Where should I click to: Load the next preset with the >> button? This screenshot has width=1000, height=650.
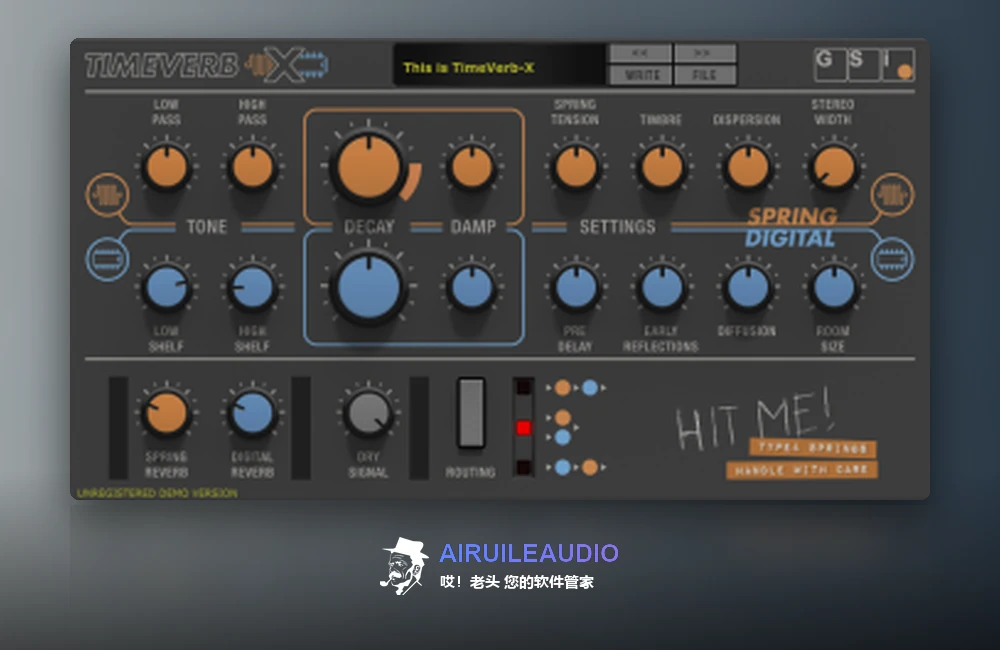705,53
